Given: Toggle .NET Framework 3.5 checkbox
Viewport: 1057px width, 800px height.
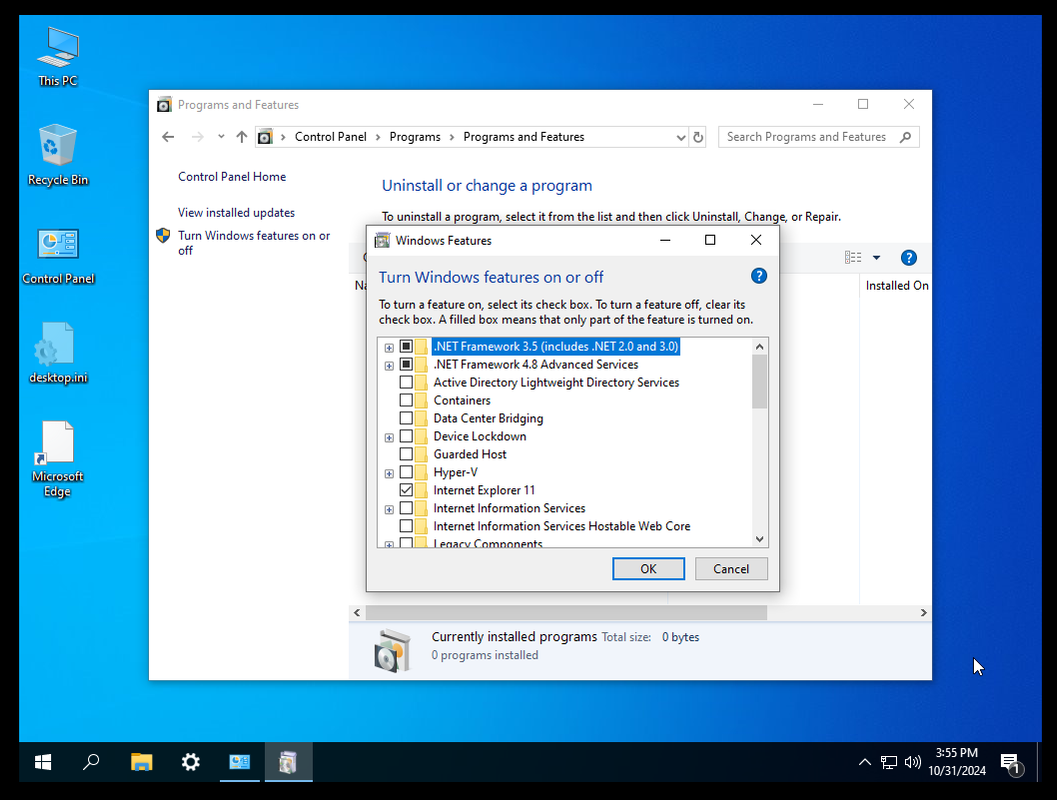Looking at the screenshot, I should 406,346.
